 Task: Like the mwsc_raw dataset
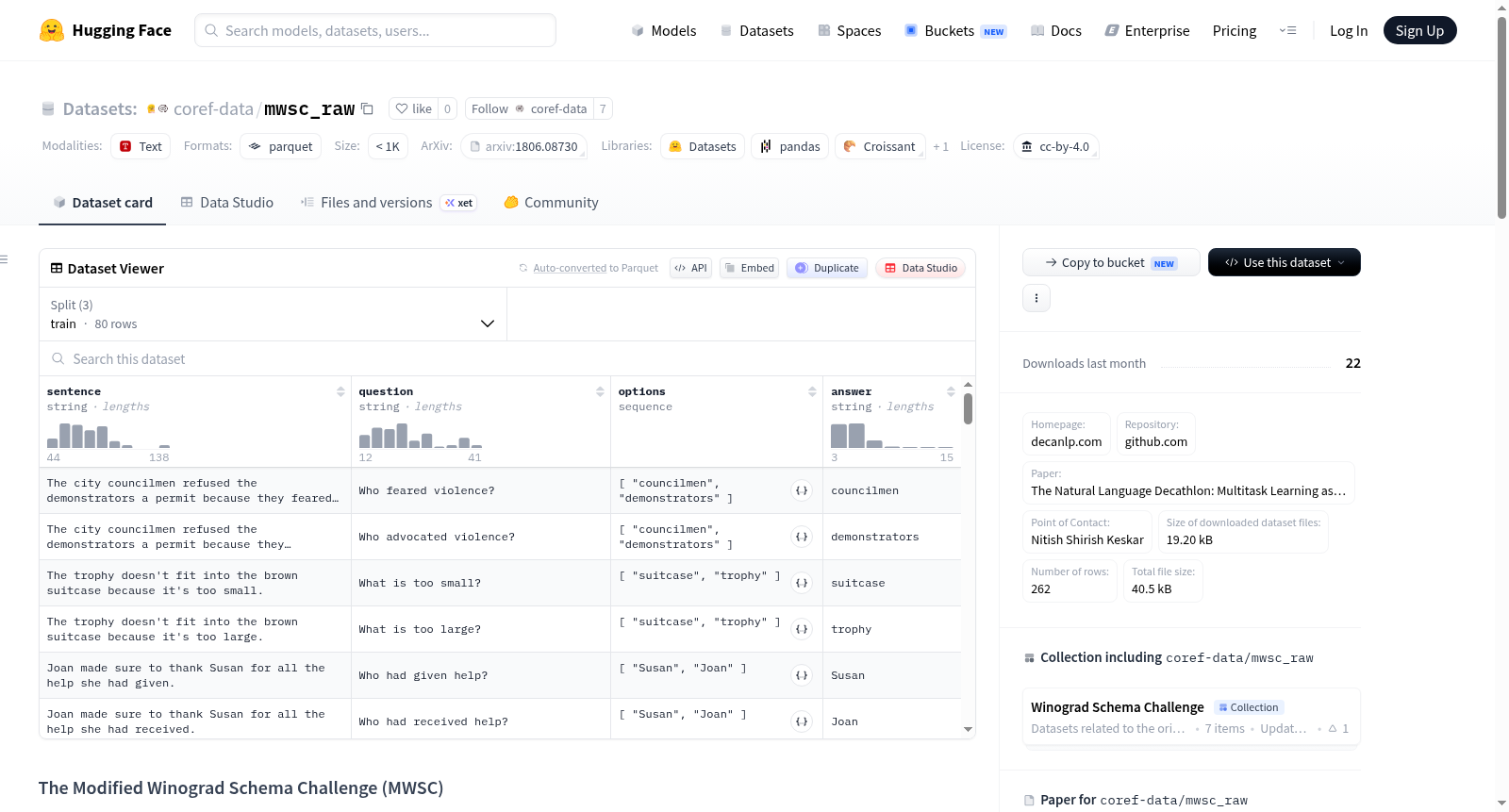pos(413,108)
